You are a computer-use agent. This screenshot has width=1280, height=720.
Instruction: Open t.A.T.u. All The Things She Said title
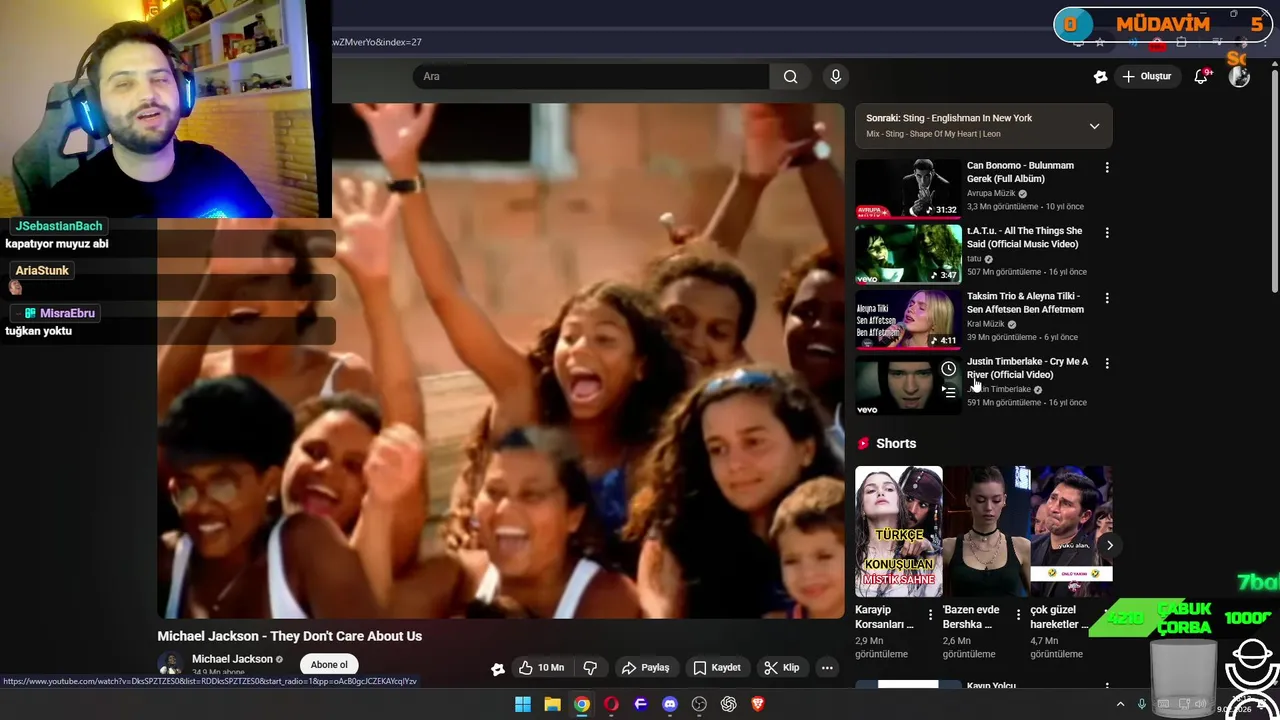tap(1025, 237)
